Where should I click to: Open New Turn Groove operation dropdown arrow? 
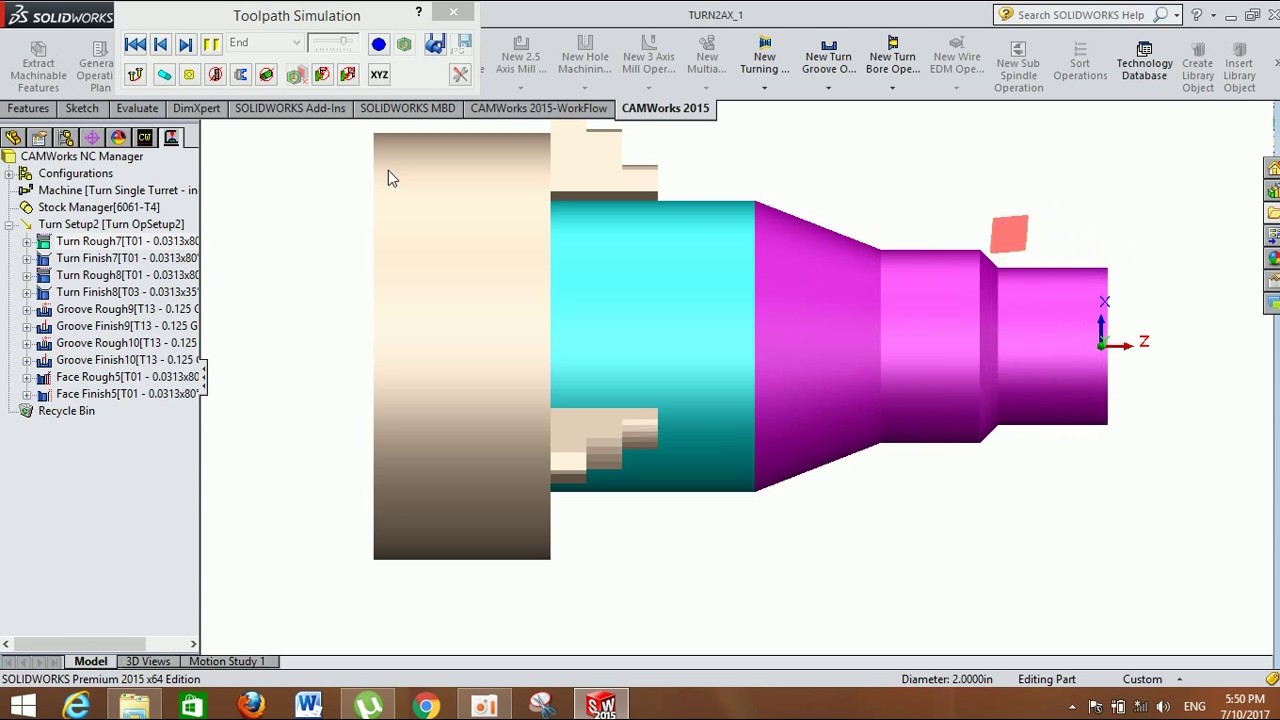click(828, 88)
